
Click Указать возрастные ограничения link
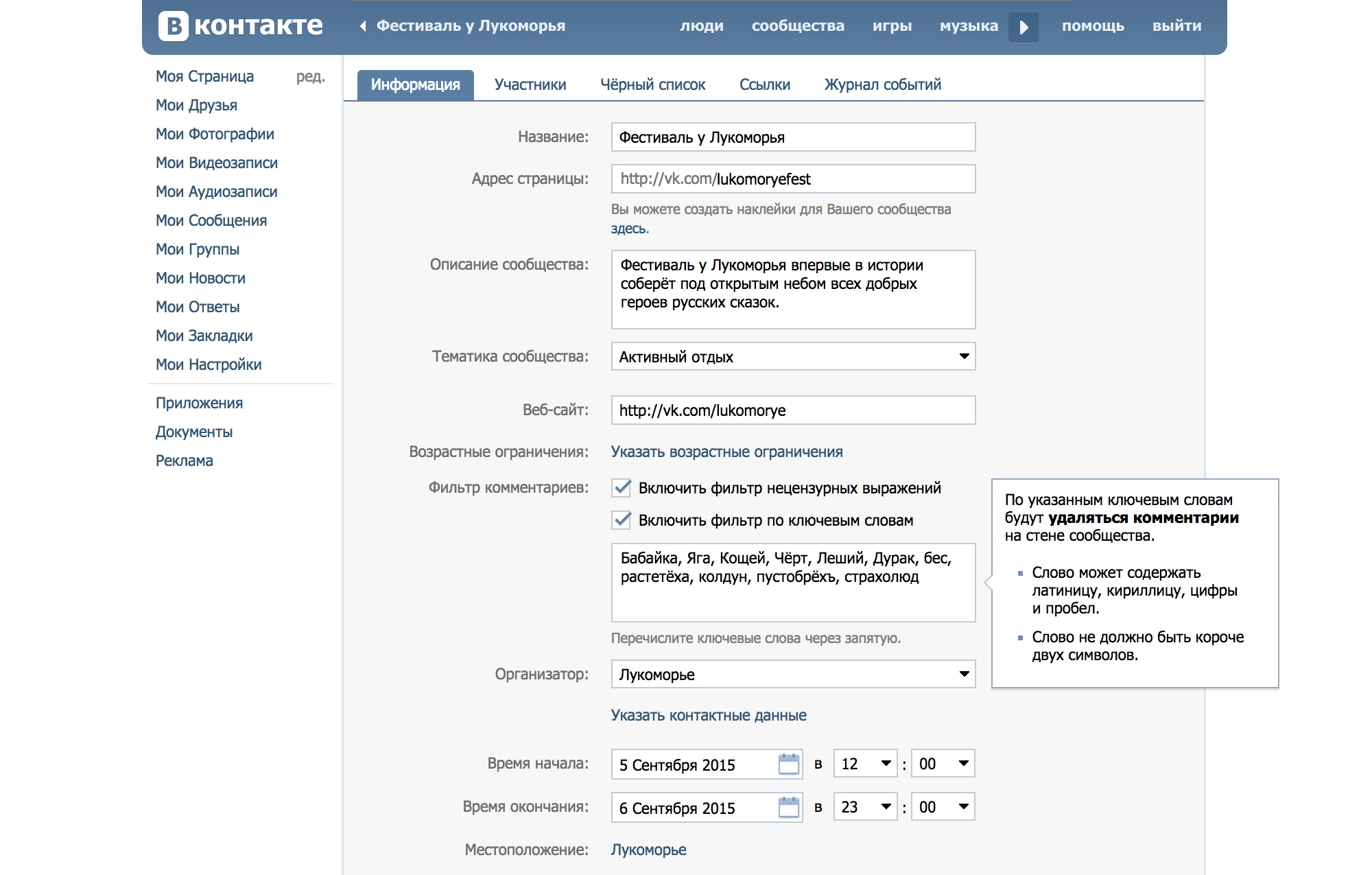(x=726, y=452)
